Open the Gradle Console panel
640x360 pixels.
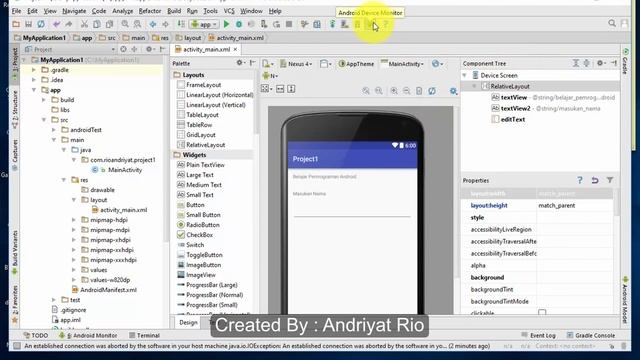click(591, 335)
